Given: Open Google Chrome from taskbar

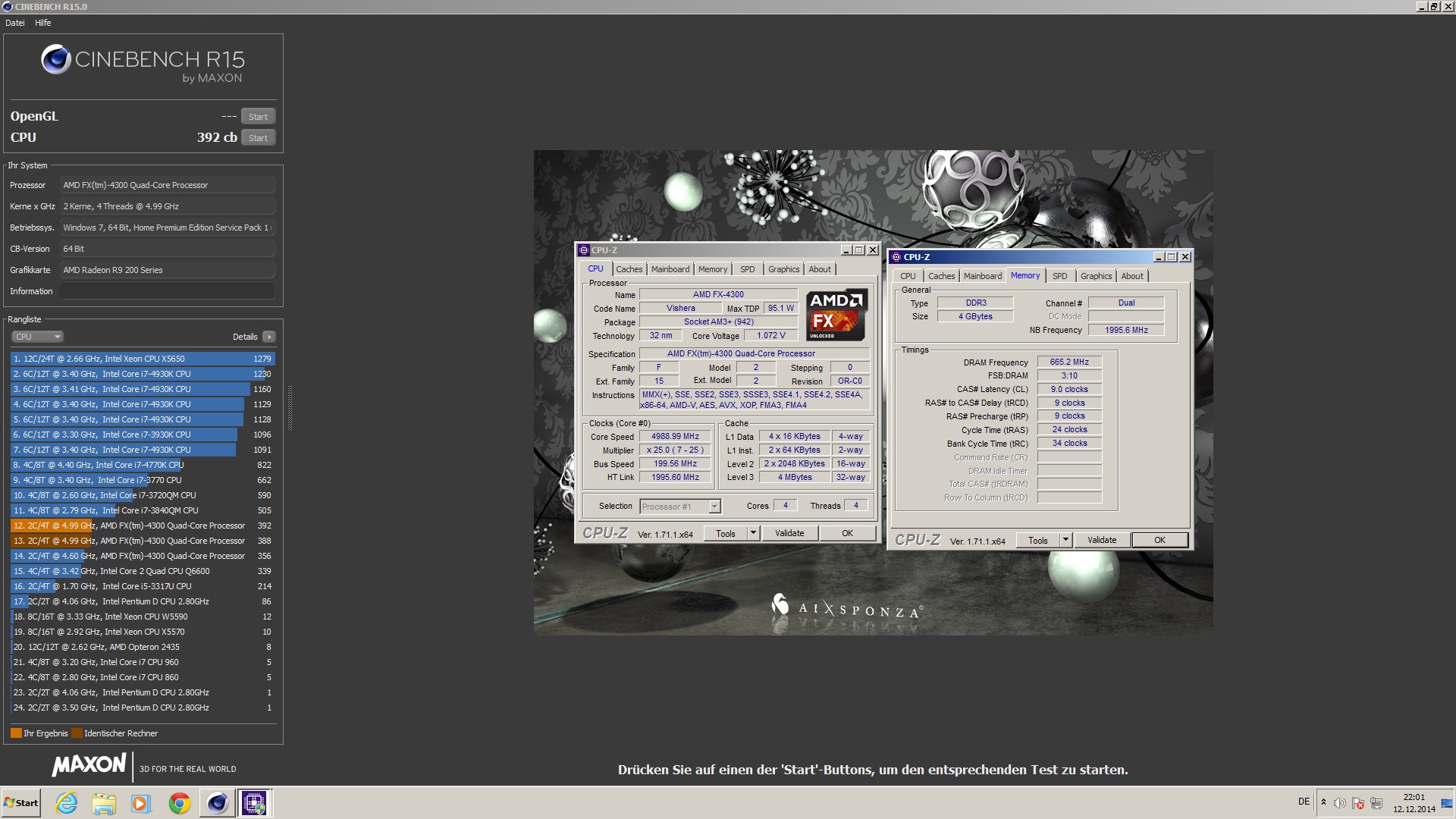Looking at the screenshot, I should [180, 803].
